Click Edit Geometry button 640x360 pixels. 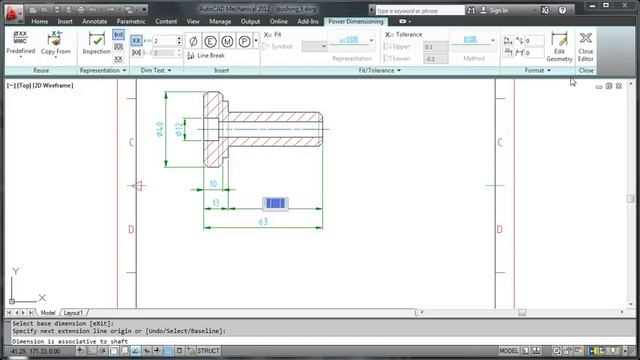coord(559,47)
